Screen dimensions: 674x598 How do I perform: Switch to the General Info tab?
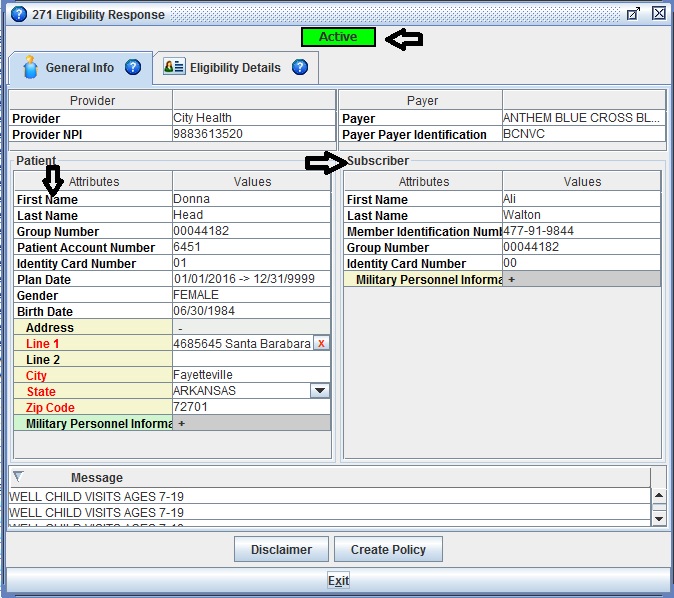(80, 67)
